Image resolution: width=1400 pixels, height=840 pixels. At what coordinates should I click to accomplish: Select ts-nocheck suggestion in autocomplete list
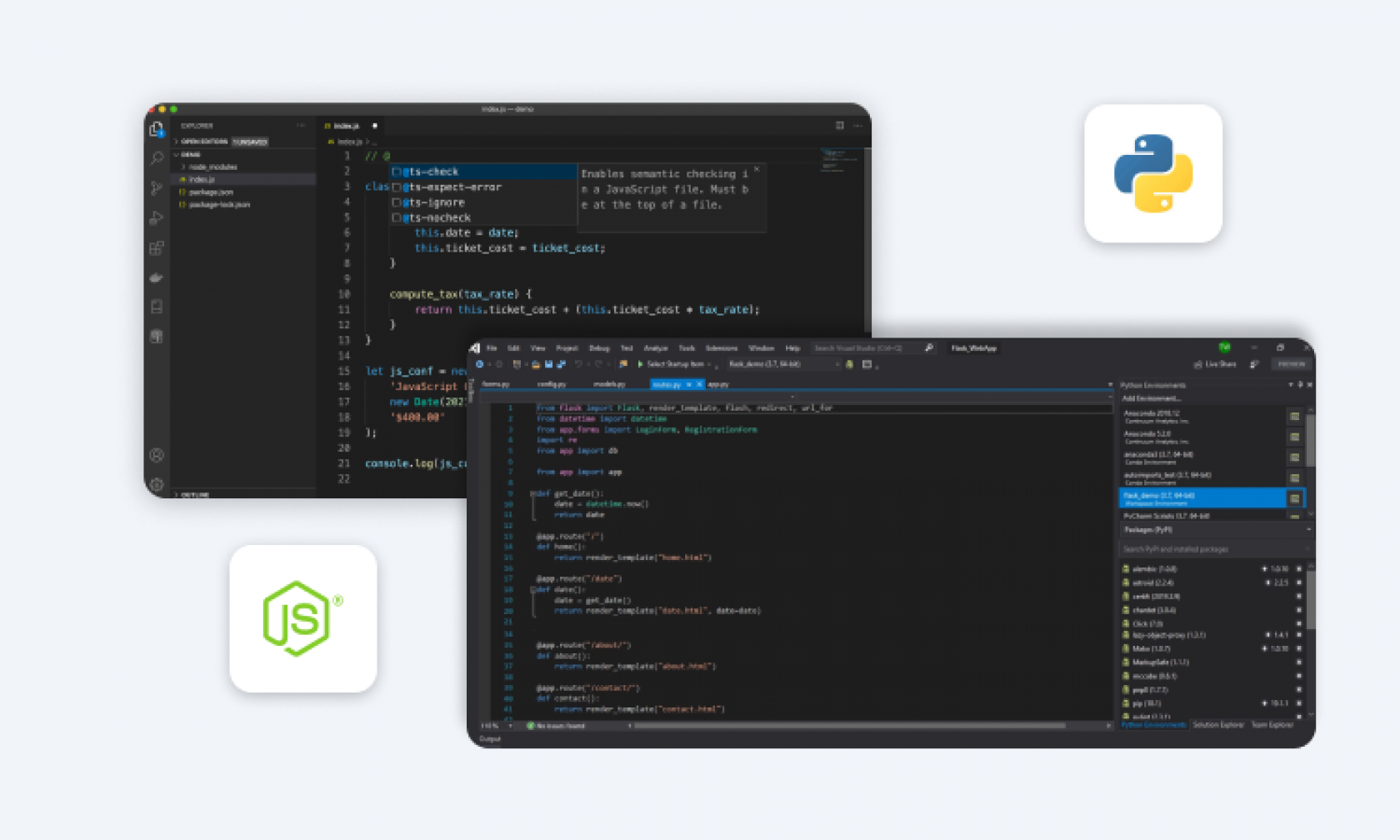pyautogui.click(x=483, y=217)
